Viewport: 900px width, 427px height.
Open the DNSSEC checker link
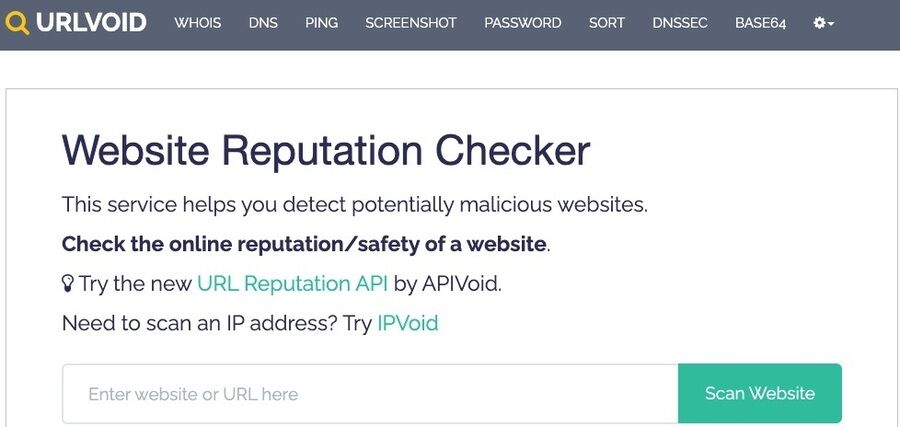(x=680, y=23)
